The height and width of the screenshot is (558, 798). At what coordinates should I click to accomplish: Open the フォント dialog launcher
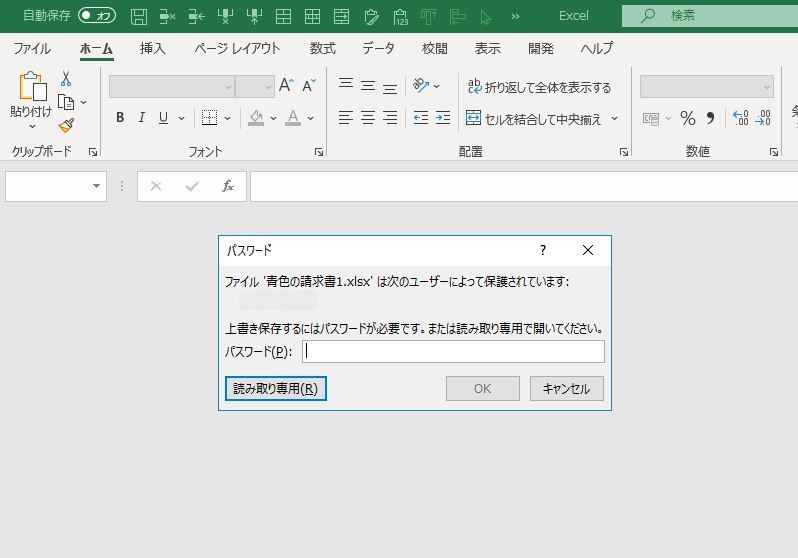pyautogui.click(x=319, y=152)
